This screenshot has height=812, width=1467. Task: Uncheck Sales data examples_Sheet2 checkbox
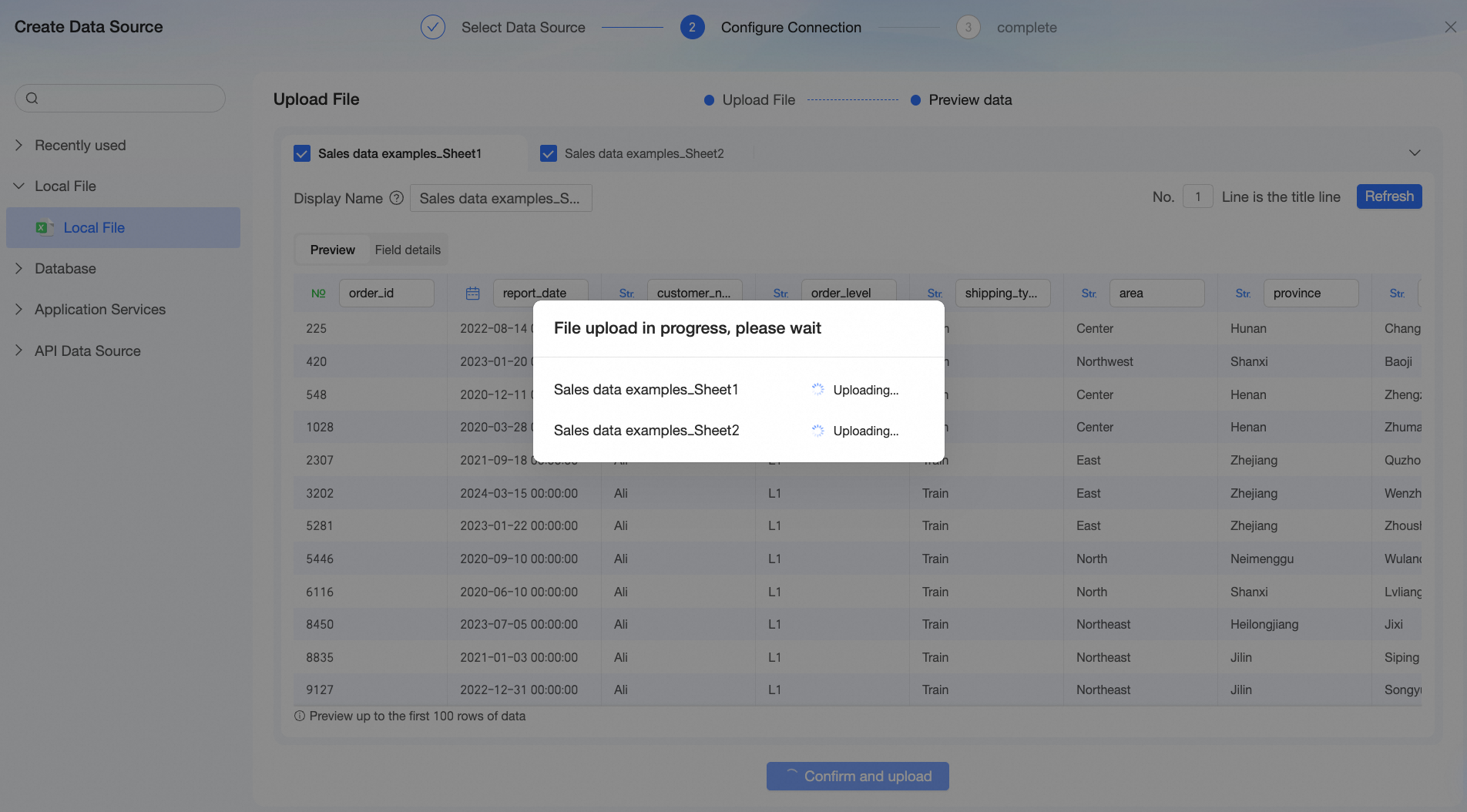point(549,153)
